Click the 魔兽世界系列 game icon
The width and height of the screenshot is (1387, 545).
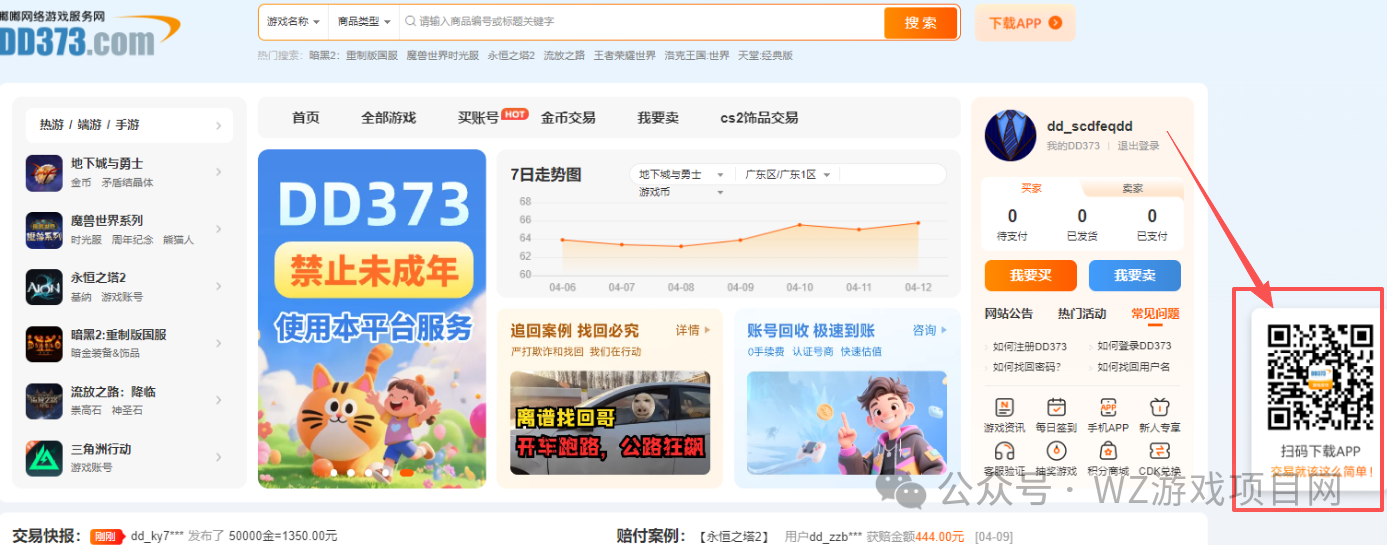pyautogui.click(x=44, y=230)
